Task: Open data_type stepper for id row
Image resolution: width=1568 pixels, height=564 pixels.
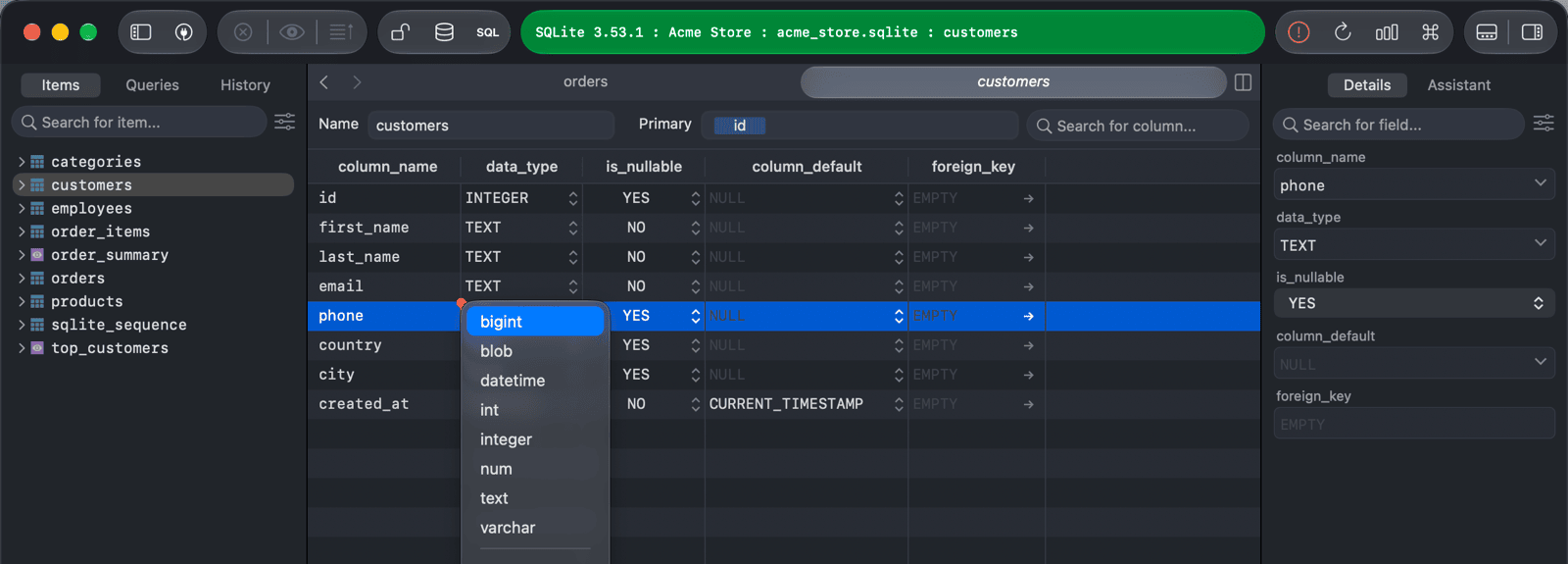Action: (x=573, y=198)
